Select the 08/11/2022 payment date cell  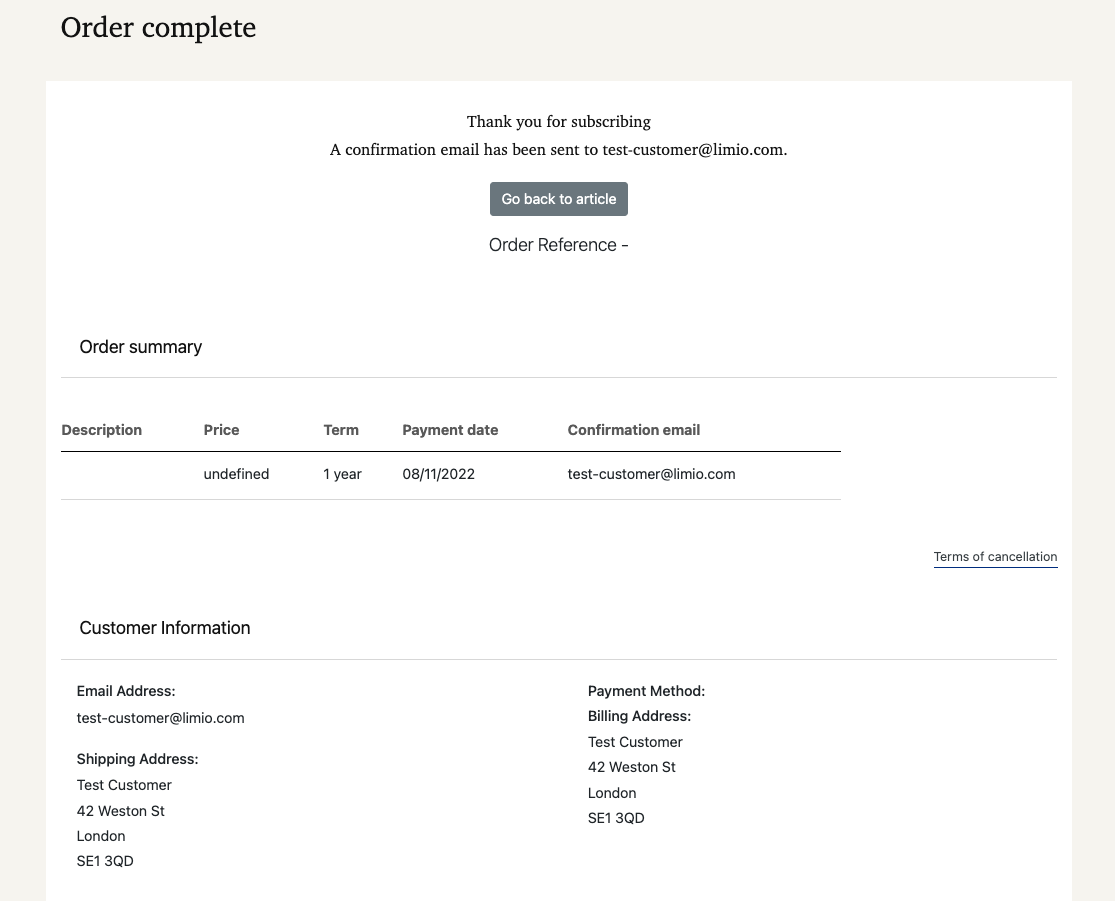[439, 474]
